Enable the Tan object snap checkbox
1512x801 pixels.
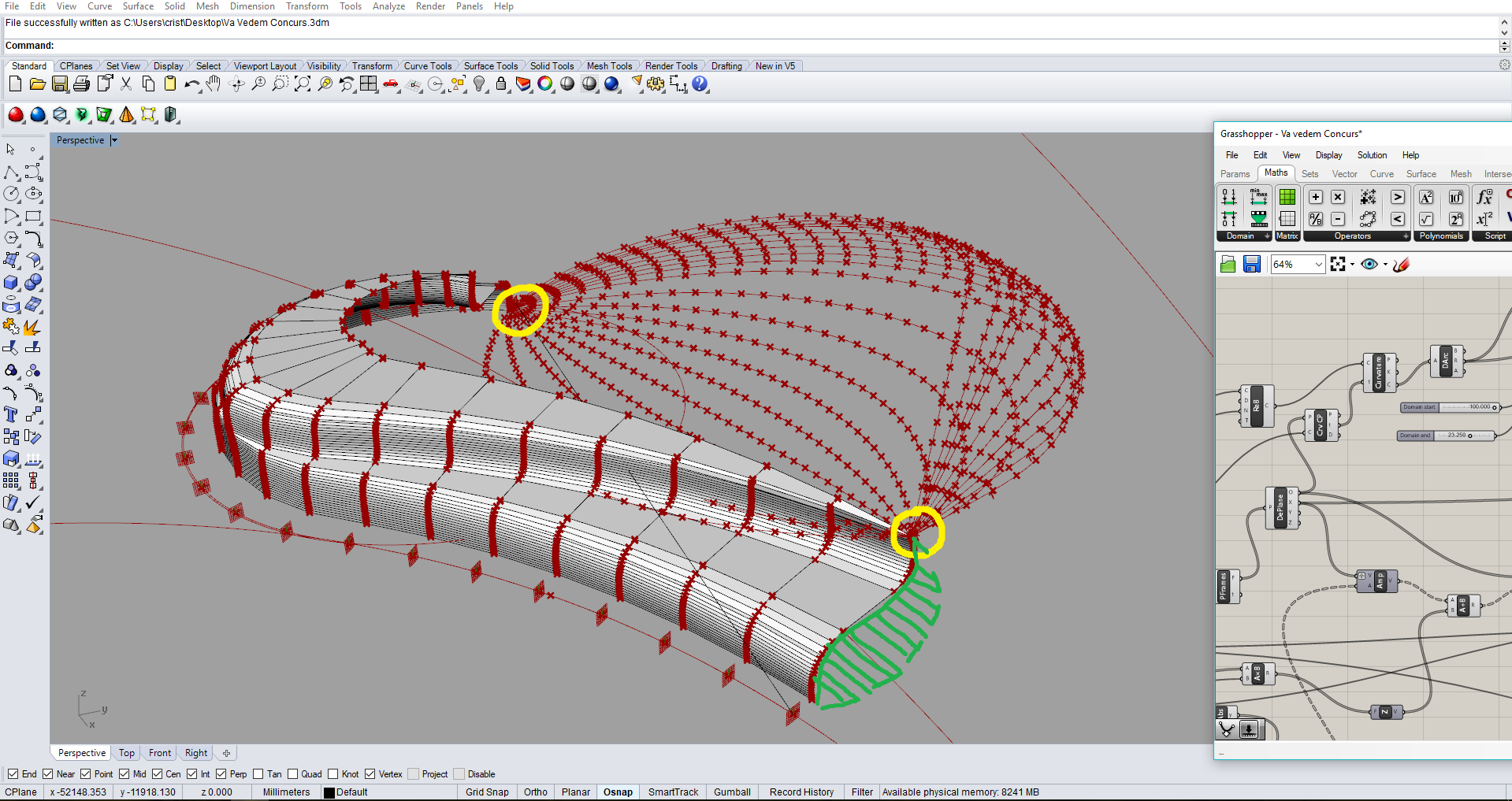pos(258,774)
